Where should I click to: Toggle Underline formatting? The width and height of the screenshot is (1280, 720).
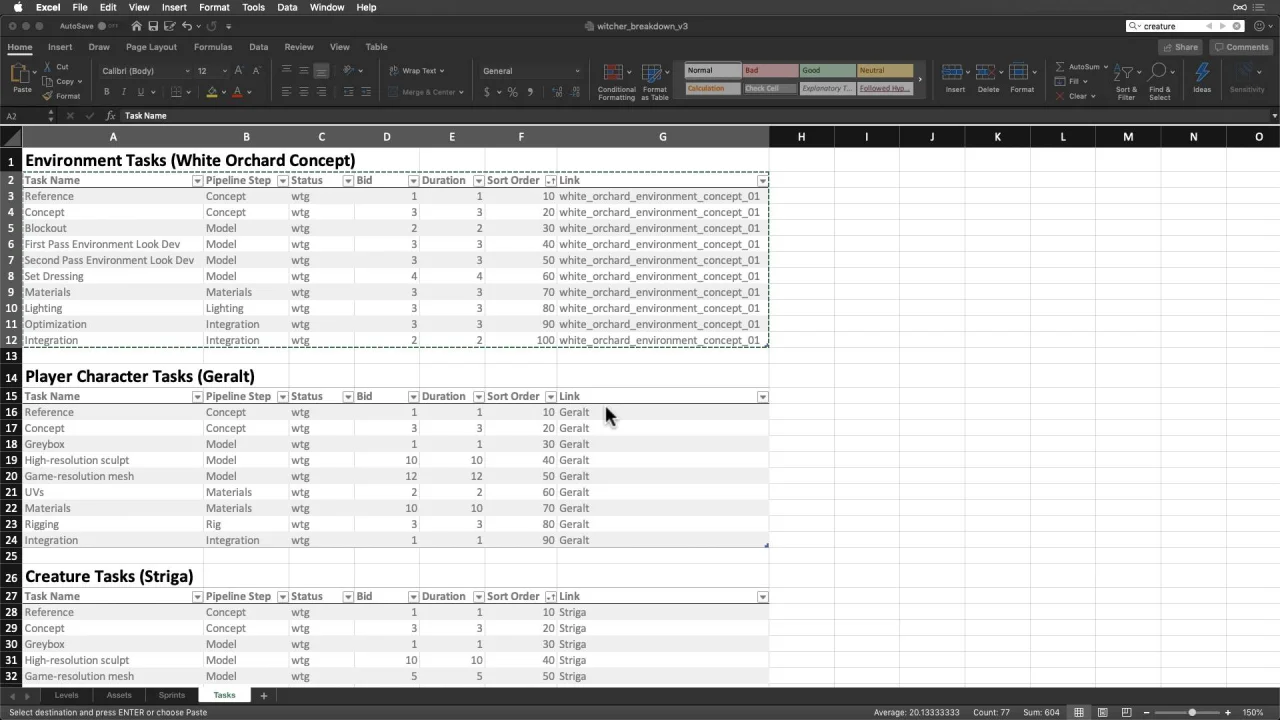139,92
